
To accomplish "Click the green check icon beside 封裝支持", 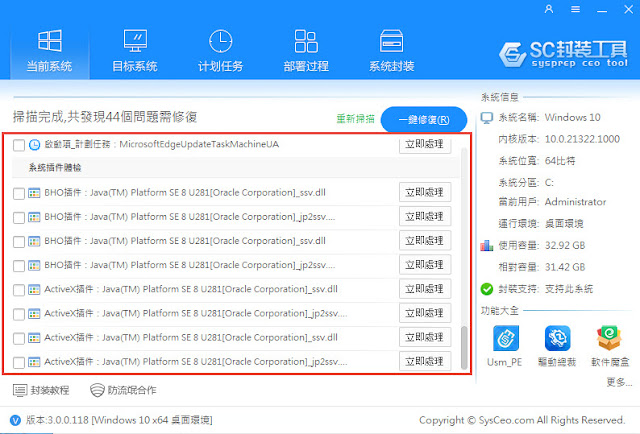I will 487,289.
